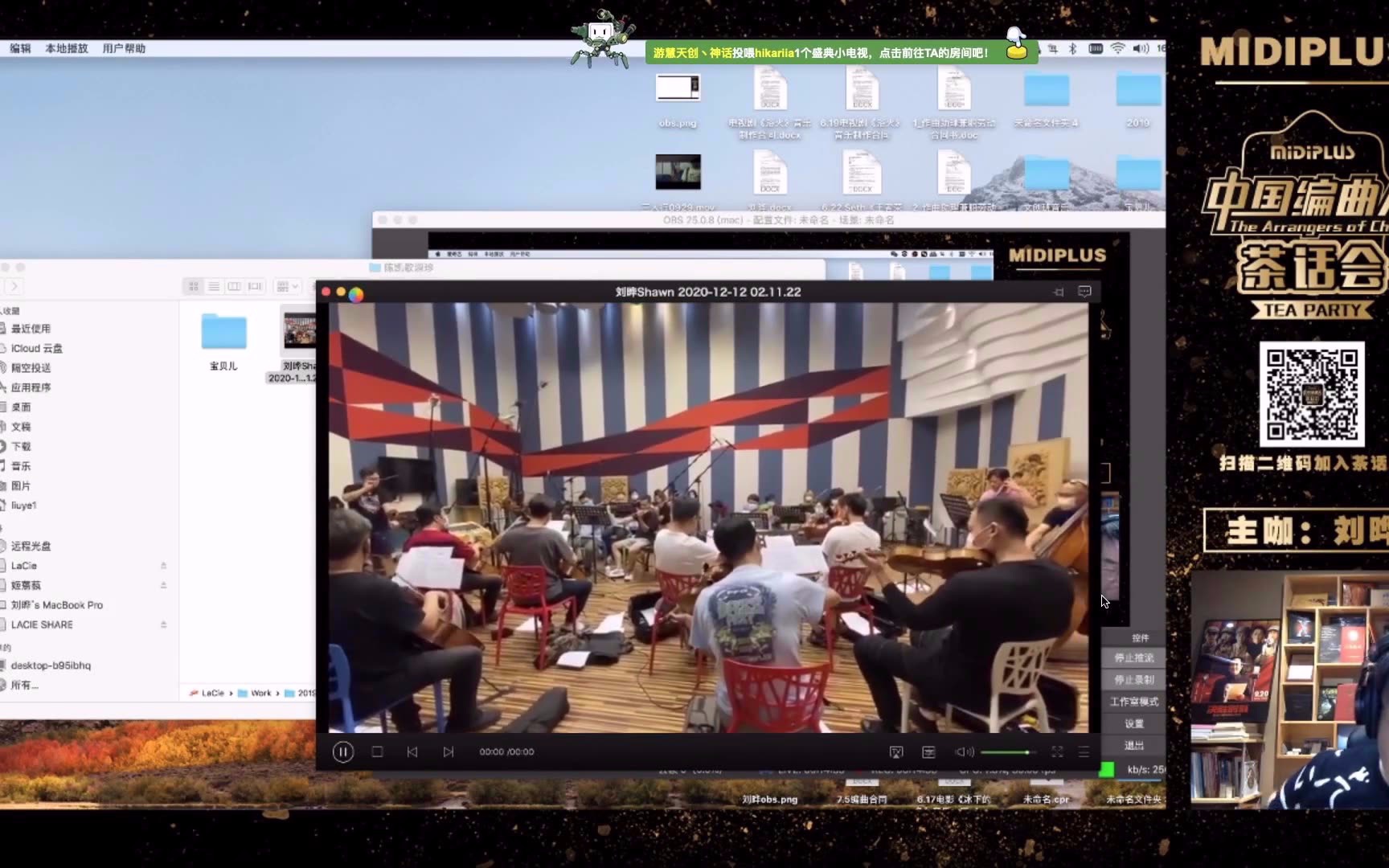The height and width of the screenshot is (868, 1389).
Task: Enter fullscreen mode in the video player
Action: 1057,751
